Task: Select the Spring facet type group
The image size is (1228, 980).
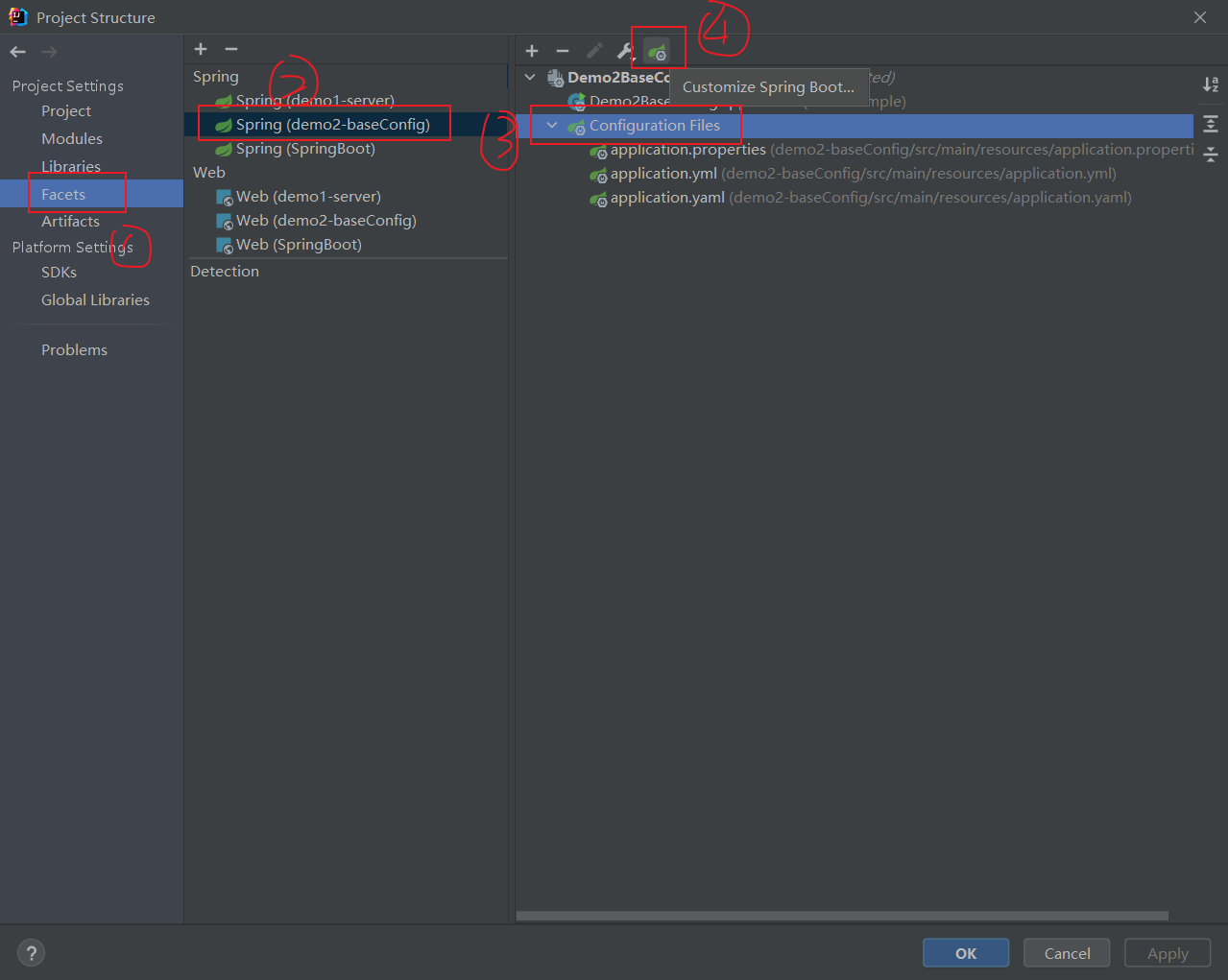Action: (216, 77)
